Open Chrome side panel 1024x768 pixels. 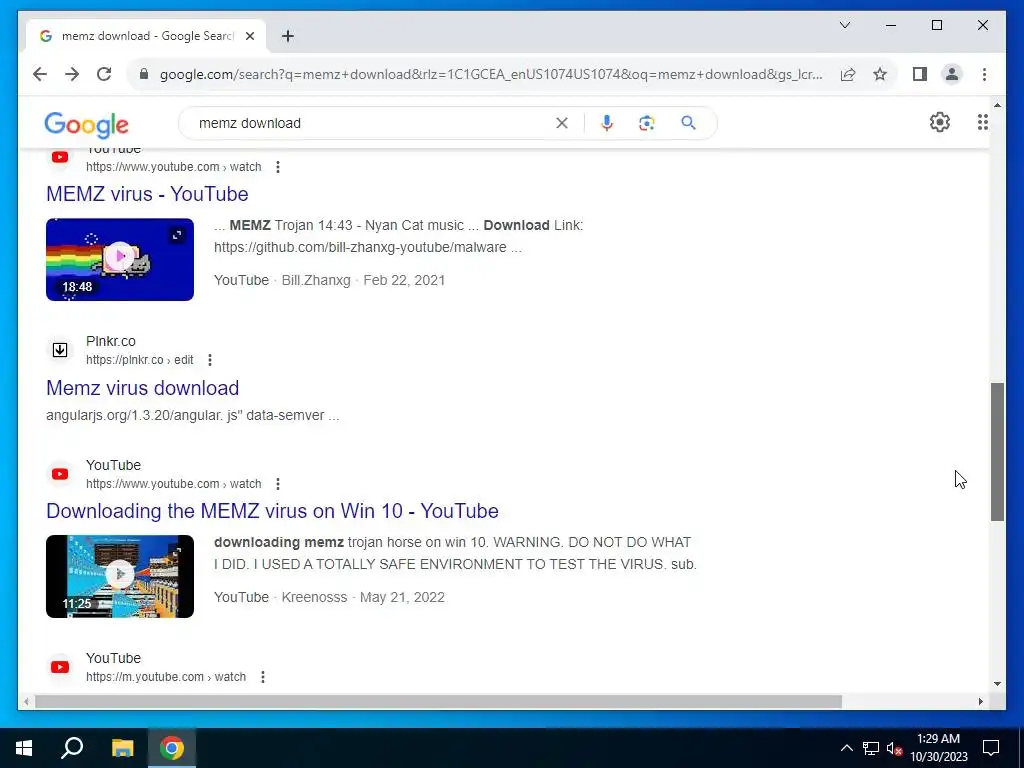point(920,74)
